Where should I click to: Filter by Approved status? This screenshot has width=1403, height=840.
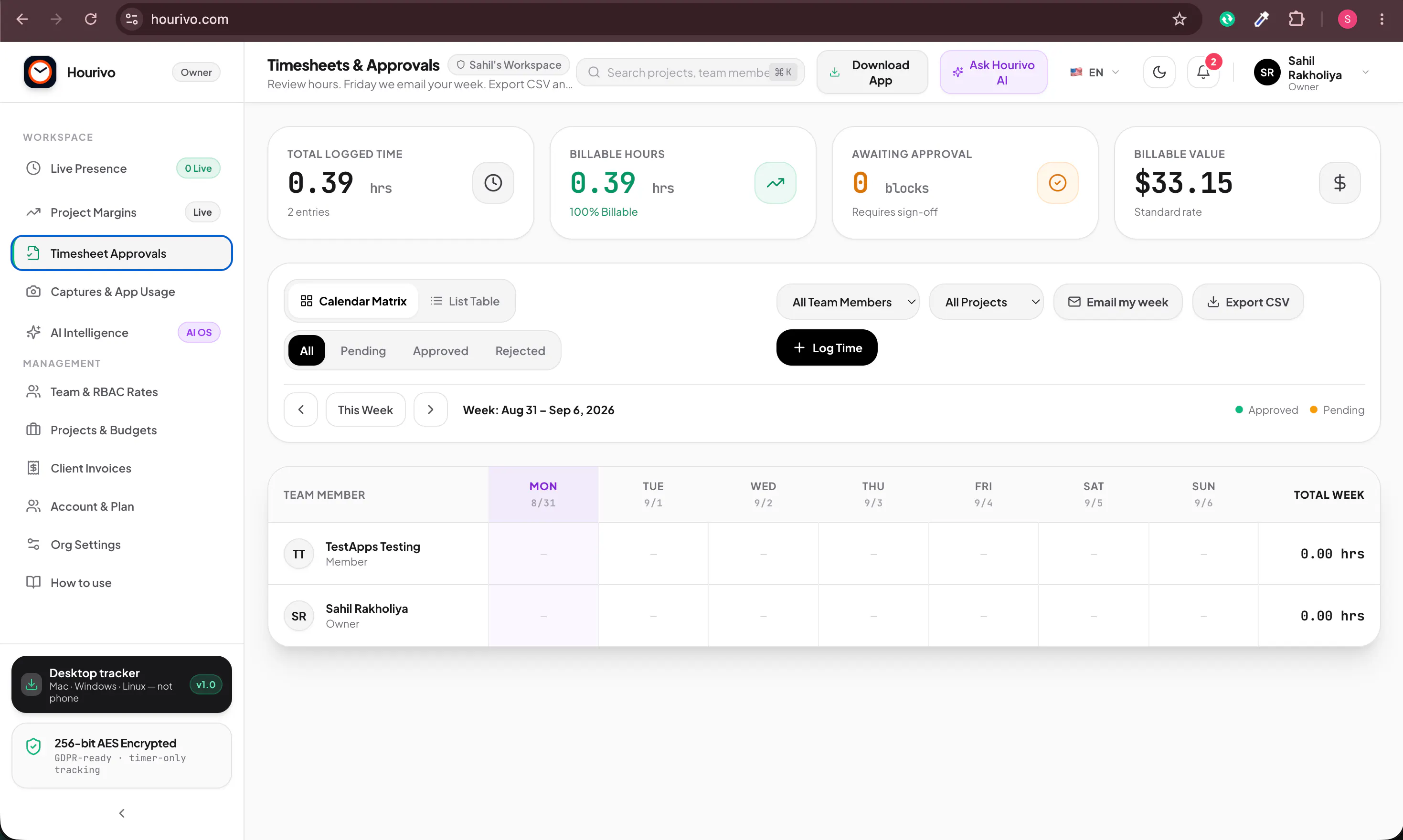pyautogui.click(x=440, y=350)
